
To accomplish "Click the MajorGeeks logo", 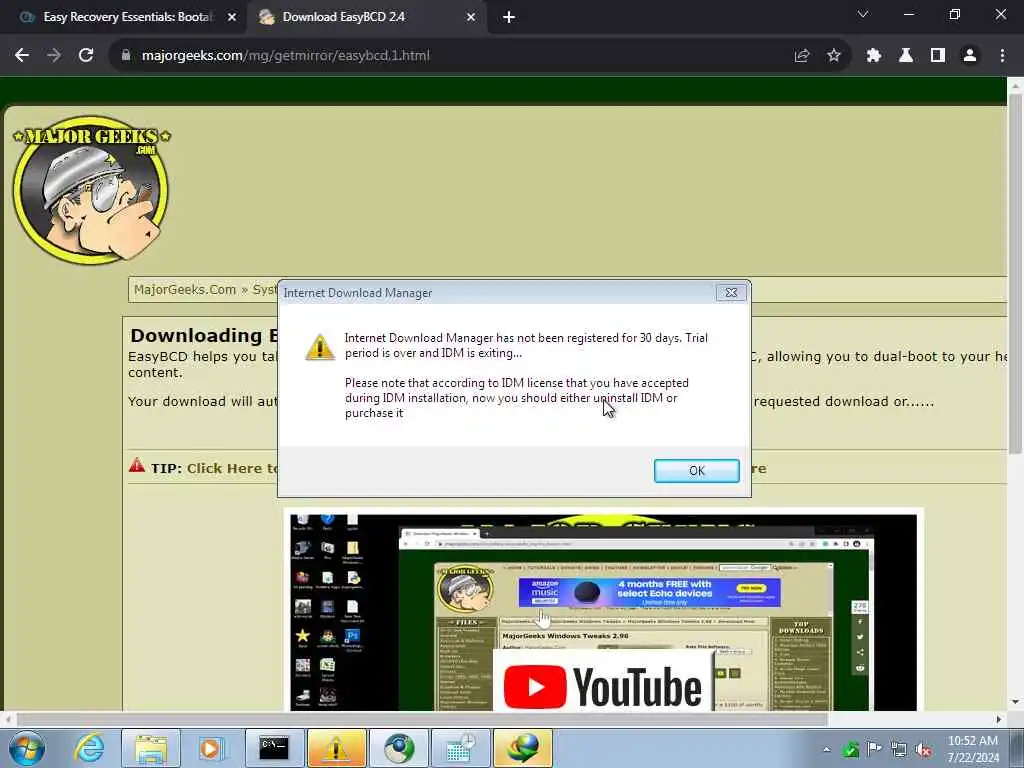I will point(91,189).
